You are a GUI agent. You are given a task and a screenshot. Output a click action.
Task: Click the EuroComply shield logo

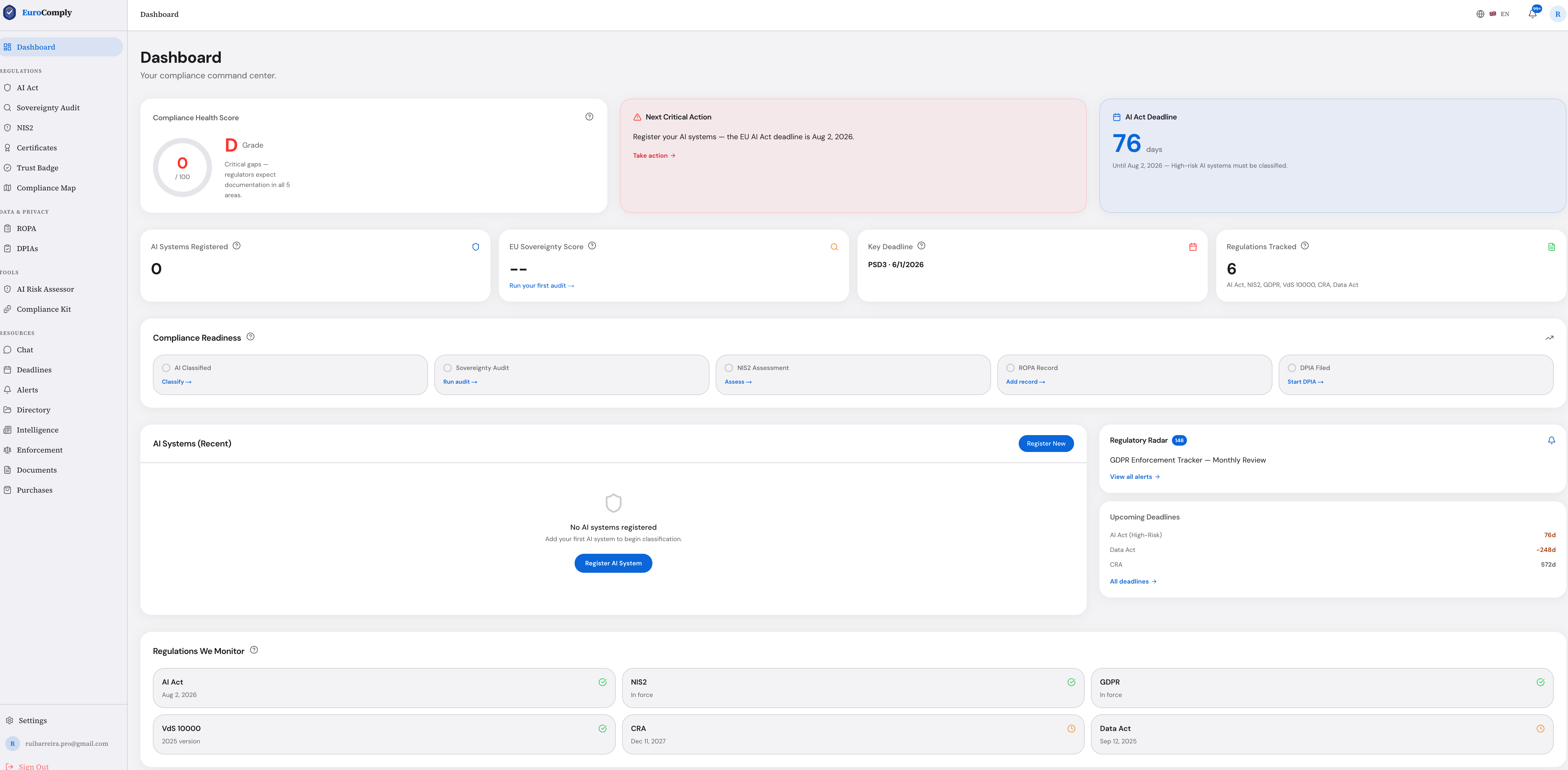click(10, 13)
